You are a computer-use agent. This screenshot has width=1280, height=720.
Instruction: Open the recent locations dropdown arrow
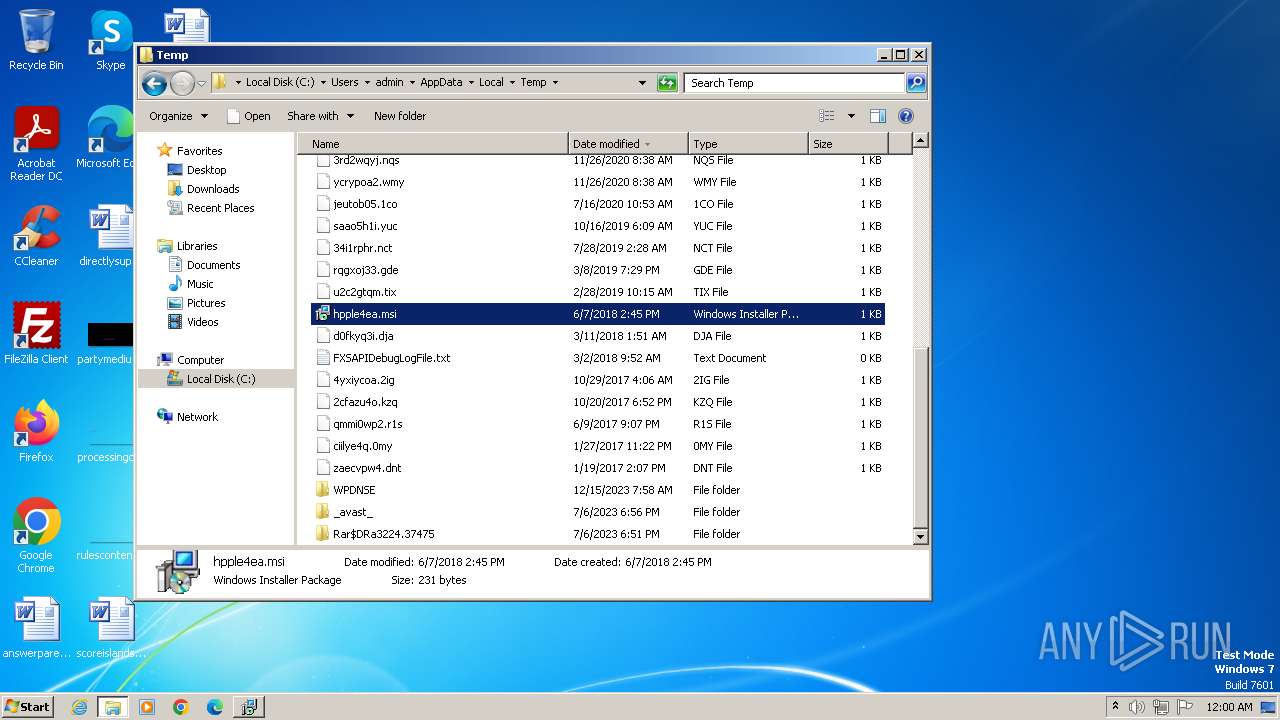201,83
